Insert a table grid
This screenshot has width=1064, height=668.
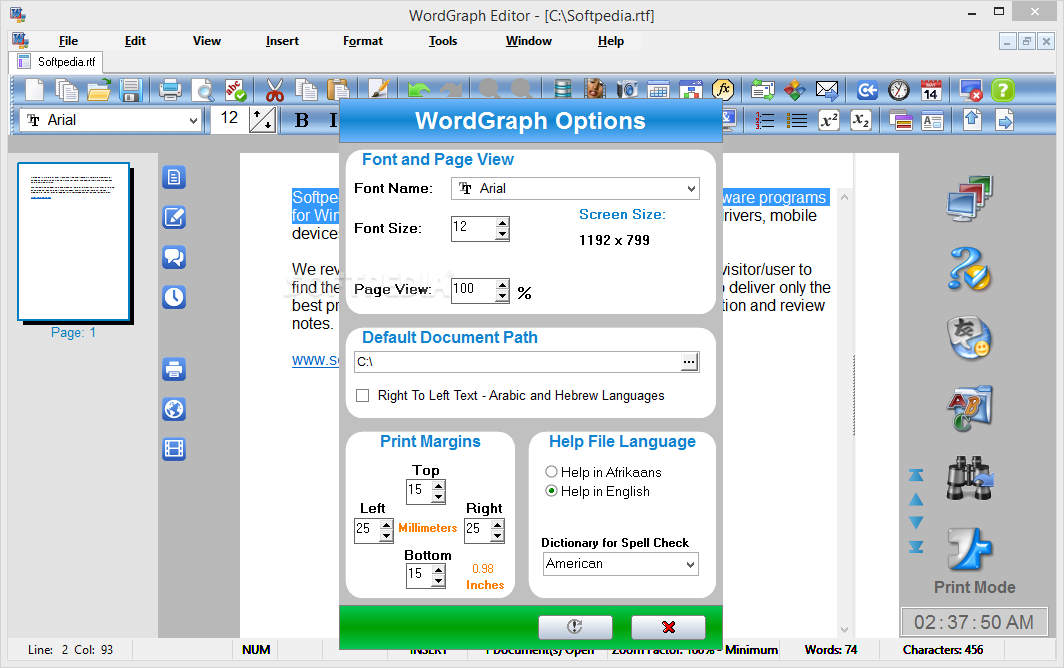coord(658,90)
